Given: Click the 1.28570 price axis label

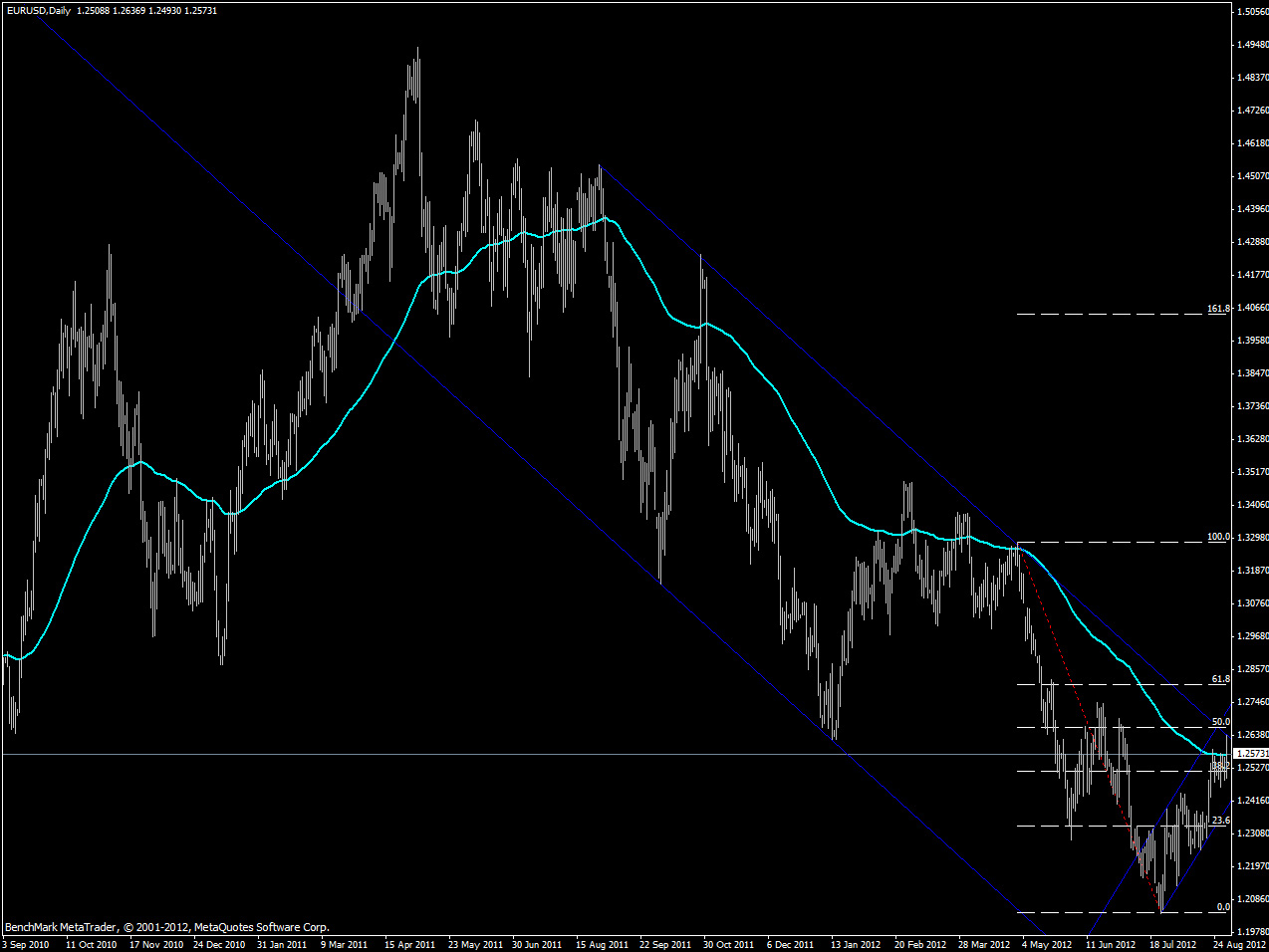Looking at the screenshot, I should (1252, 669).
